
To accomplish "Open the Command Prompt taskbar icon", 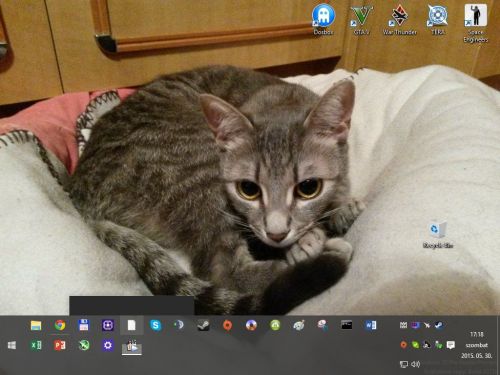I will (x=347, y=325).
